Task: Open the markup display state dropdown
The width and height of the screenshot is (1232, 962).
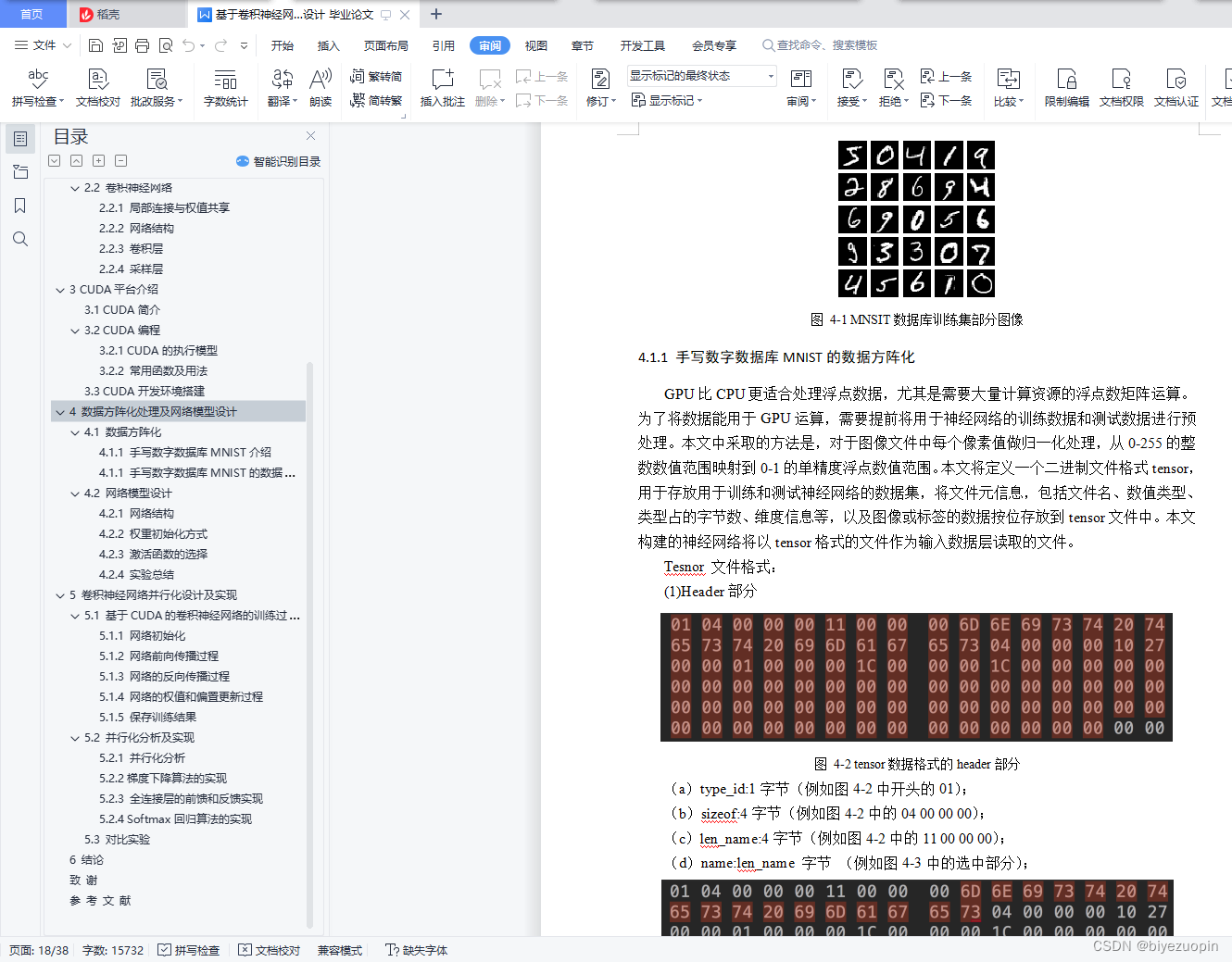Action: coord(701,76)
